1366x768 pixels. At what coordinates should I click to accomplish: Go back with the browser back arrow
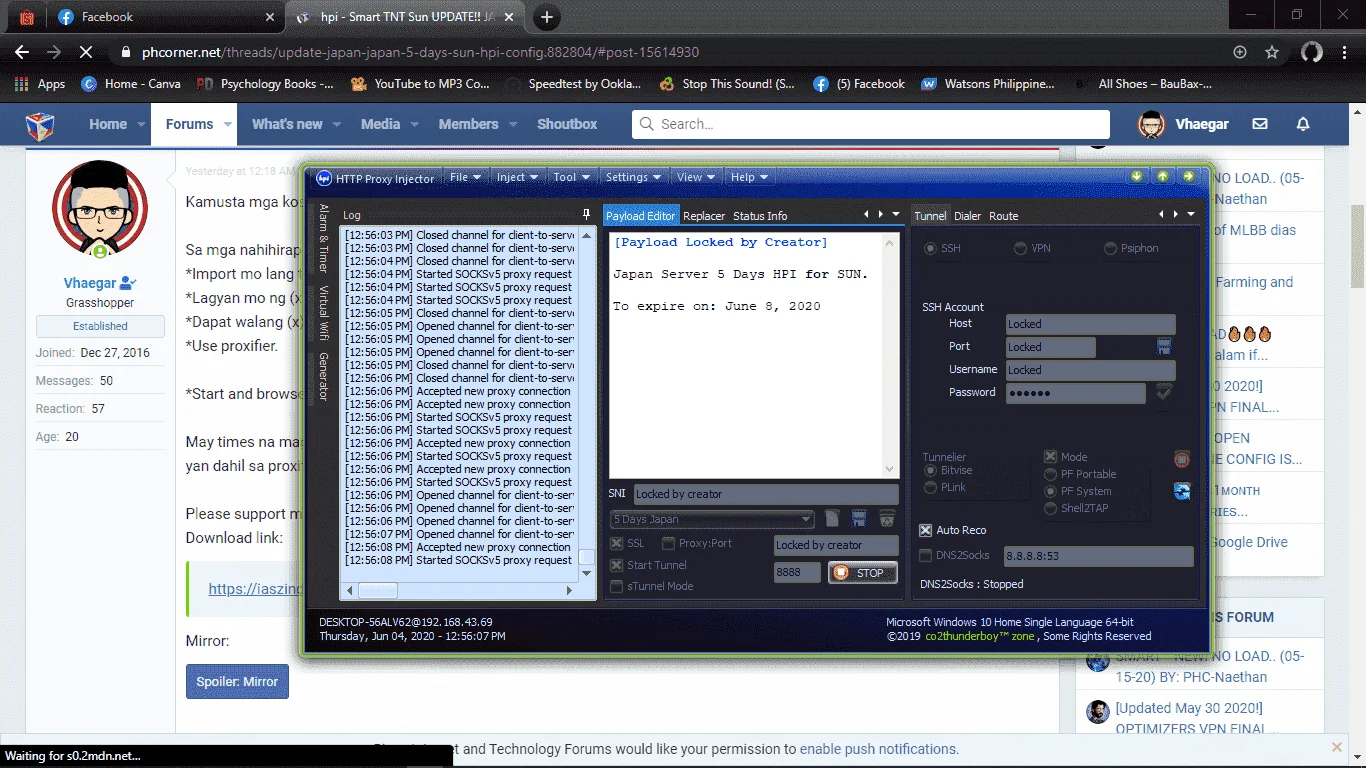pyautogui.click(x=22, y=52)
